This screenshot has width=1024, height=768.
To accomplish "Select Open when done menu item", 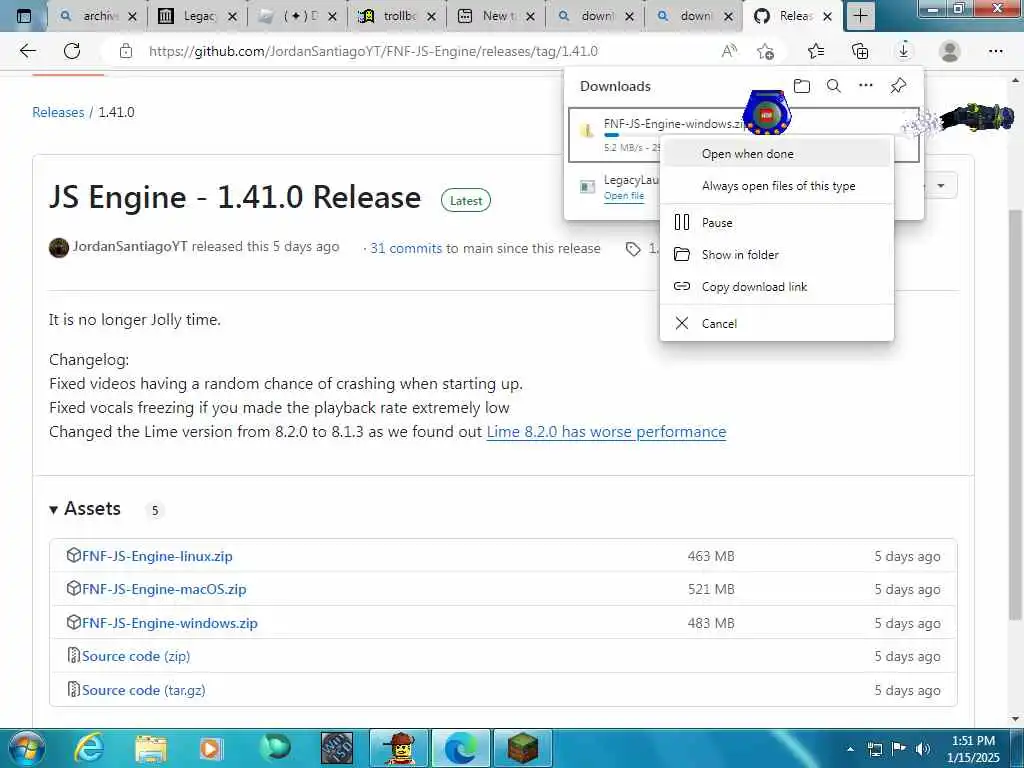I will (776, 153).
